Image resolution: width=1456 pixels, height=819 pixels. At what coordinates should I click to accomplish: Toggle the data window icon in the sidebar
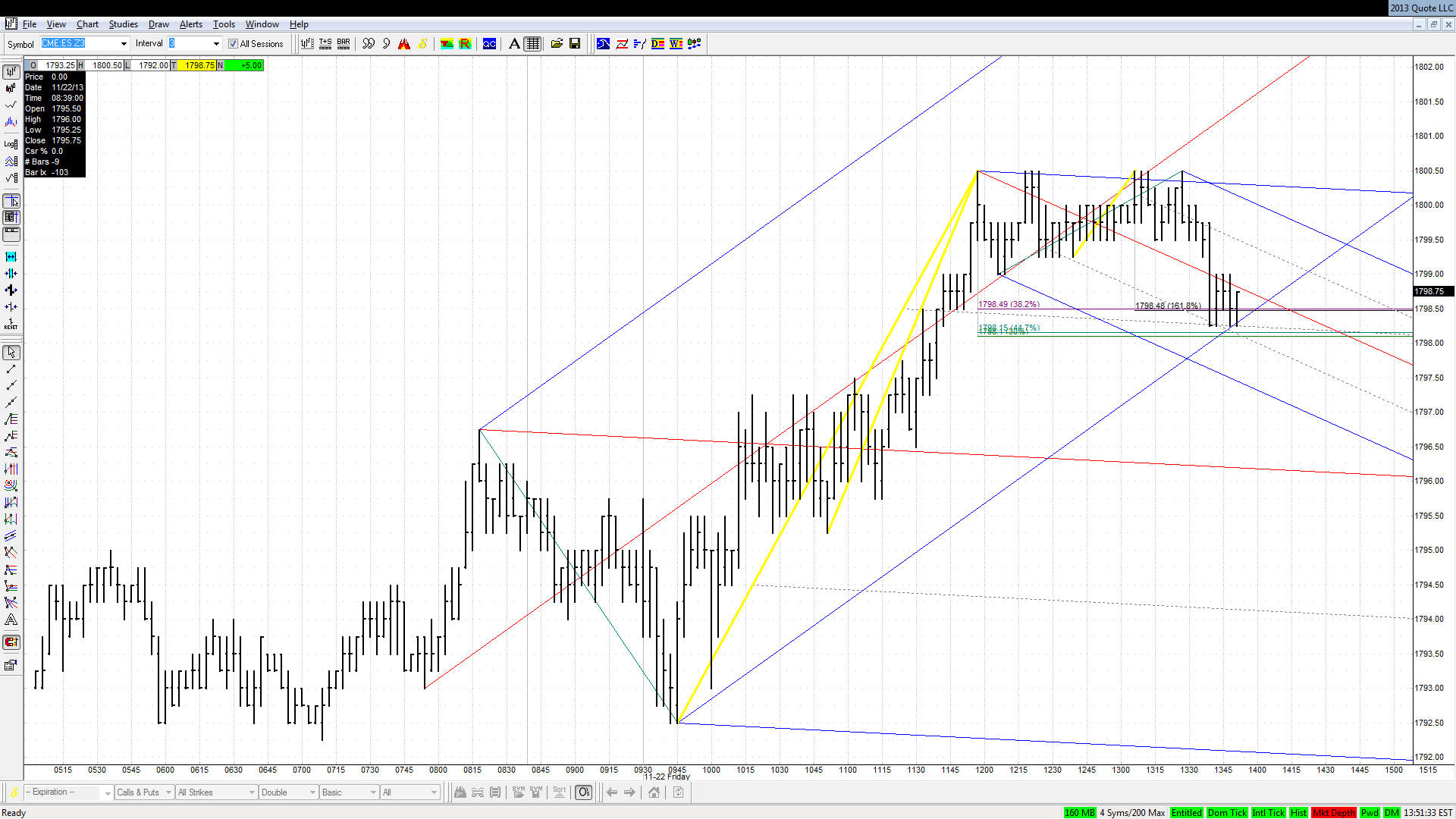[x=11, y=218]
